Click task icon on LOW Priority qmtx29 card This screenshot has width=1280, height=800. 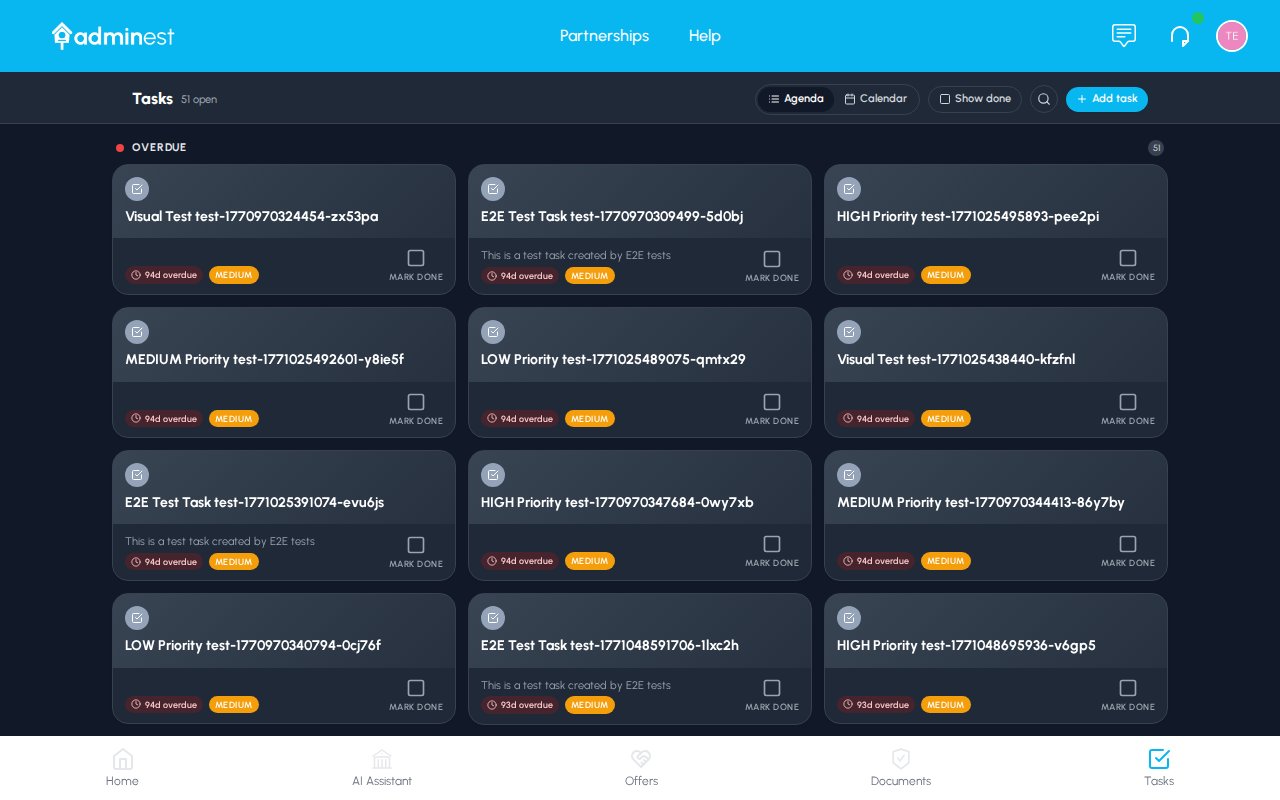[x=493, y=332]
